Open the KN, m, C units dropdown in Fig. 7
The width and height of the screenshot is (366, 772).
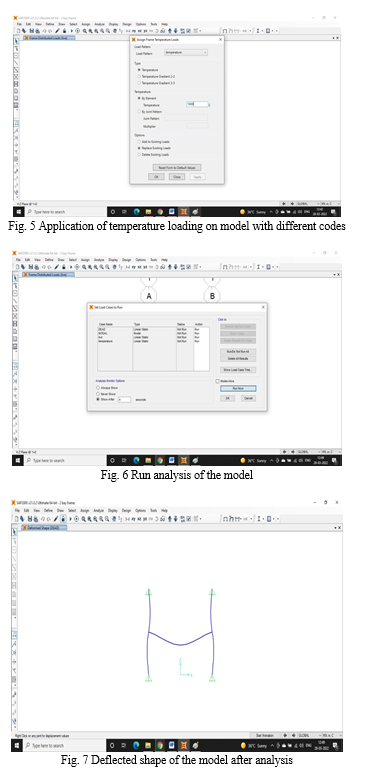tap(329, 735)
